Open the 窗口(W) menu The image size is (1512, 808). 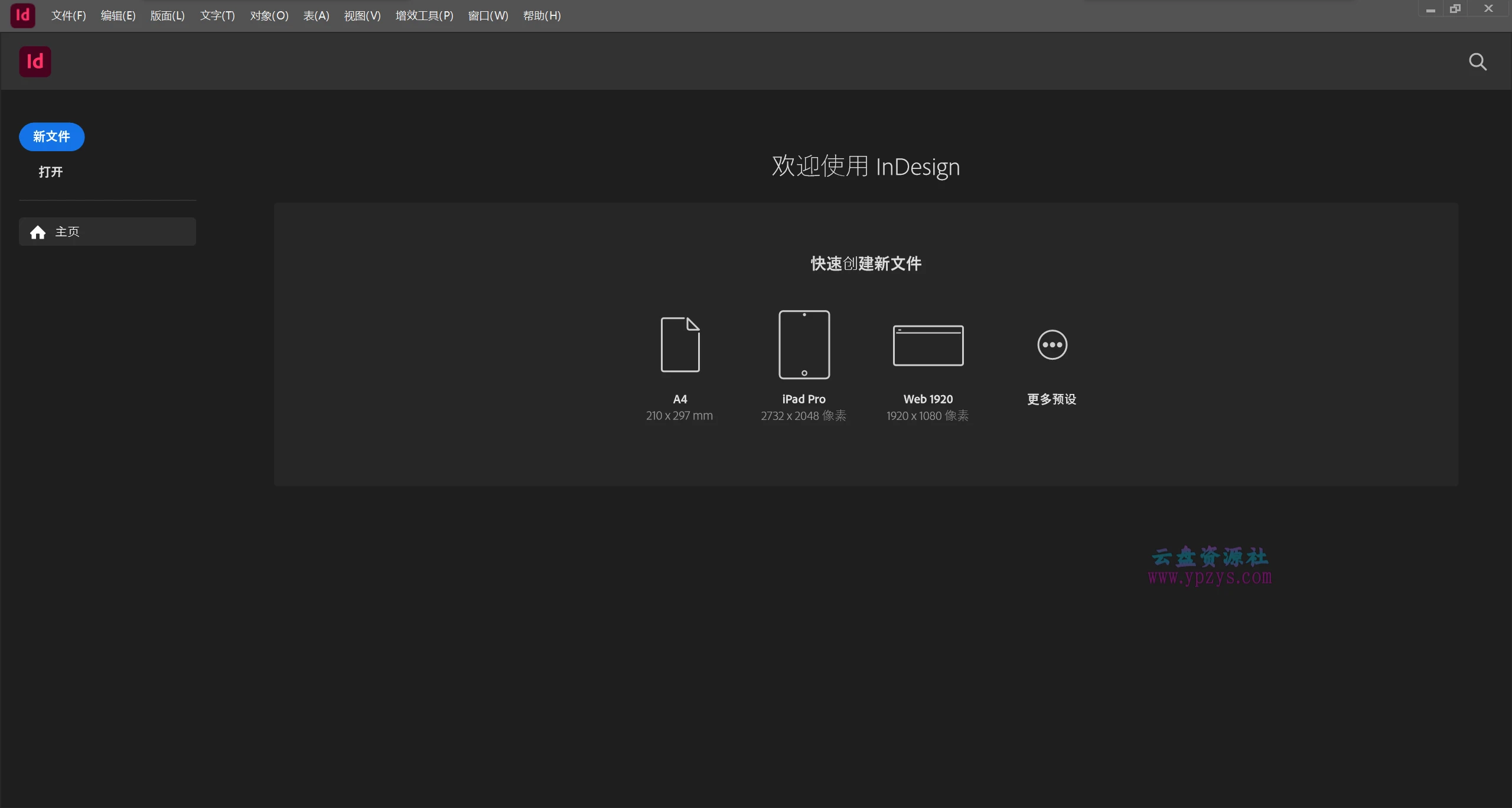coord(488,15)
